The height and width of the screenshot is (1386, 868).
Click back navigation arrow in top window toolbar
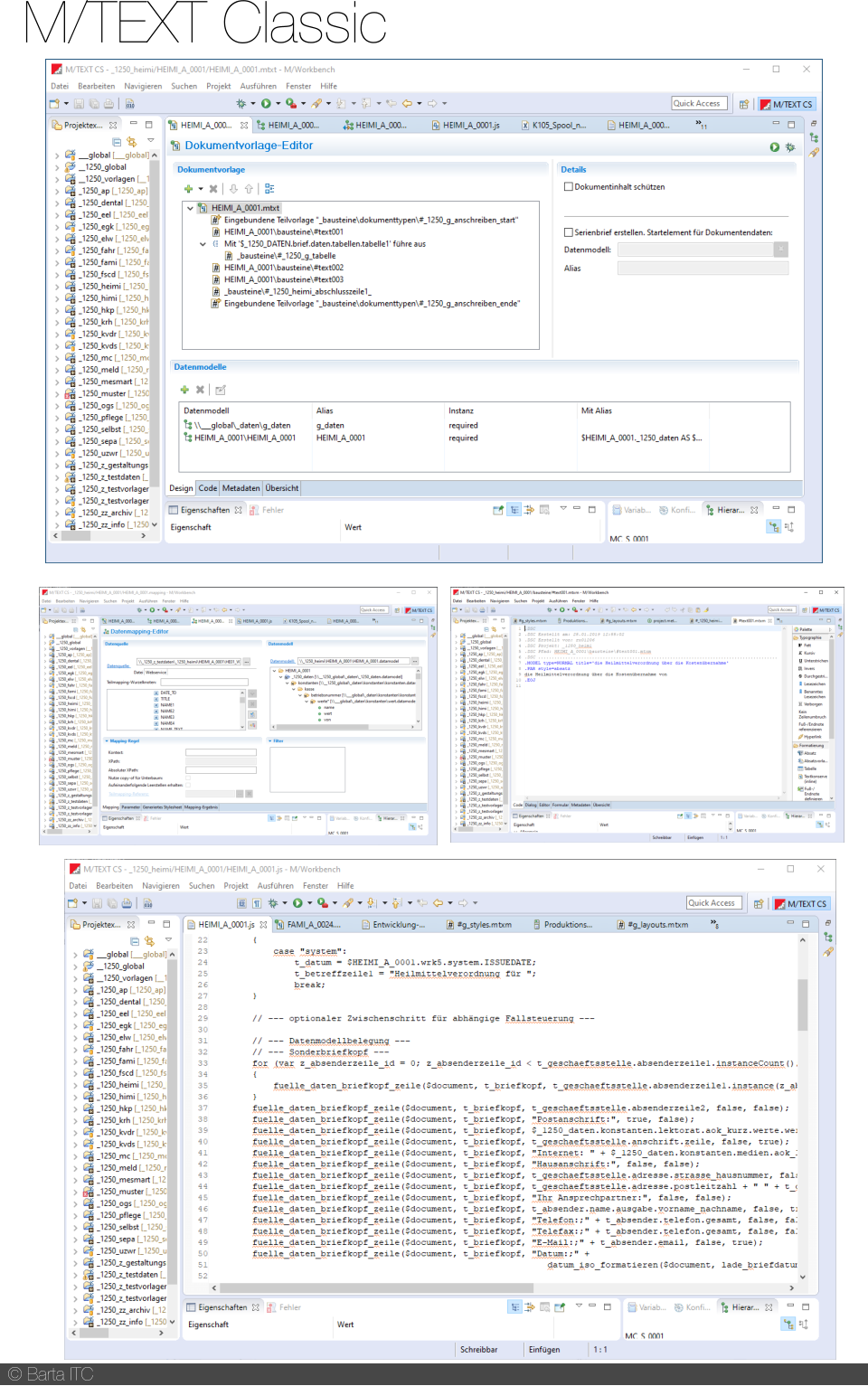pyautogui.click(x=408, y=104)
